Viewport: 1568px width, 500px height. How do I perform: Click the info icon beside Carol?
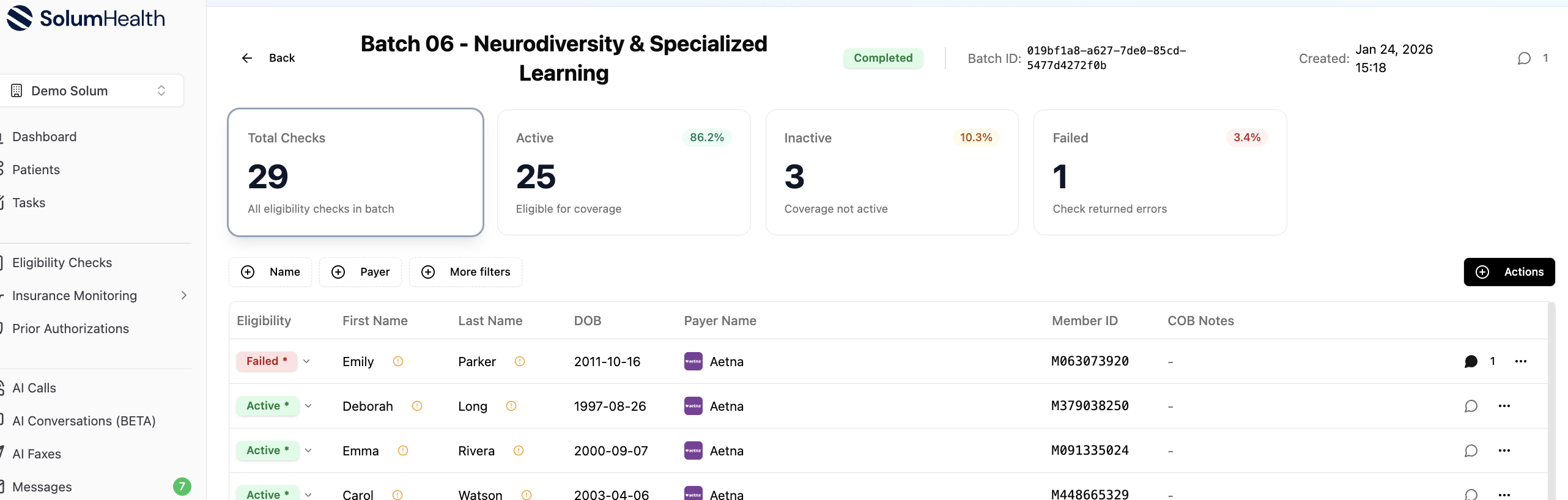coord(398,494)
